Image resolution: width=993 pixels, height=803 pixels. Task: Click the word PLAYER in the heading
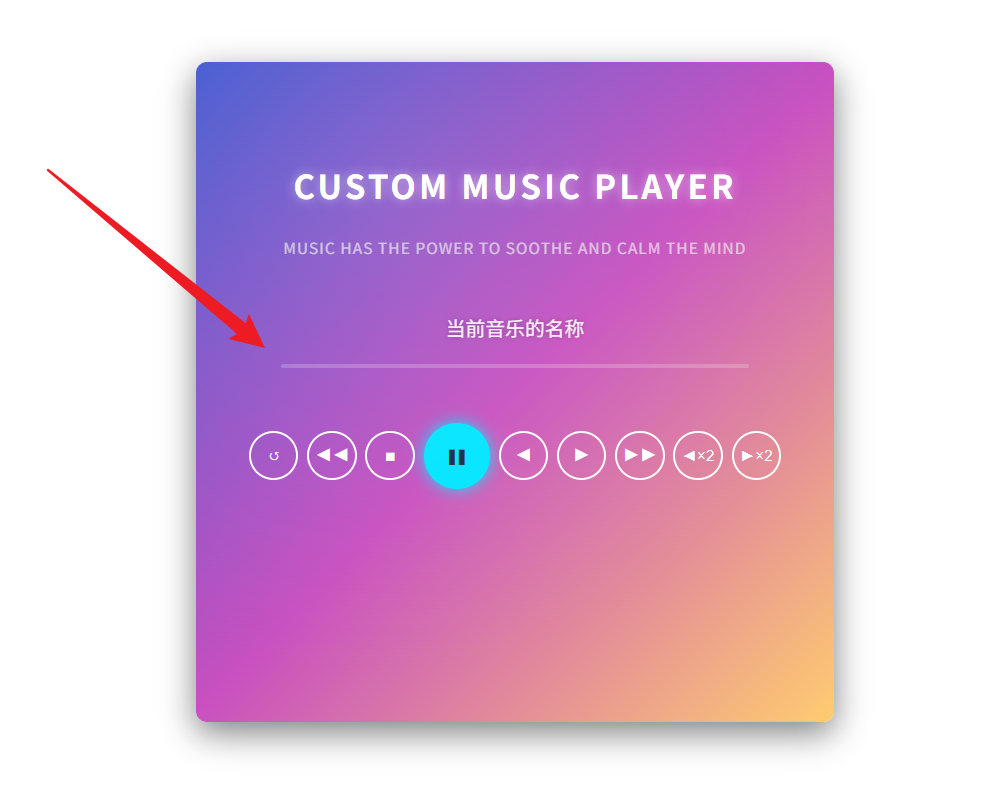[x=665, y=187]
